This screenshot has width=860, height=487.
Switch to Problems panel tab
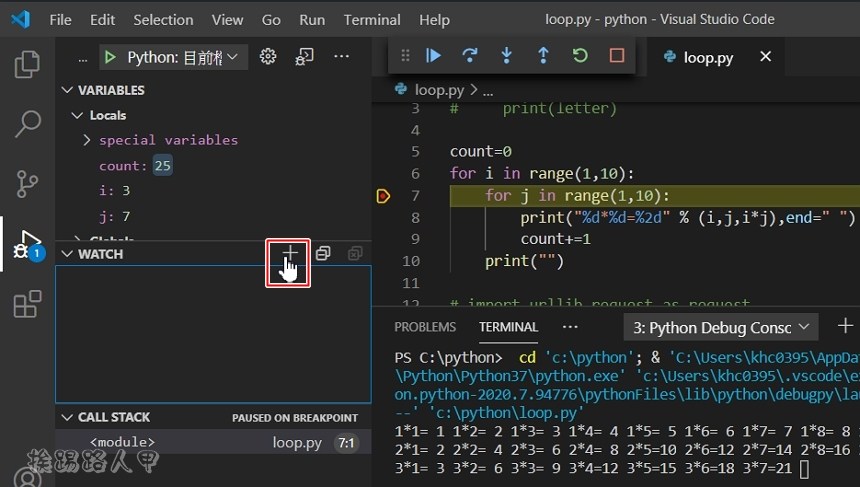click(425, 327)
